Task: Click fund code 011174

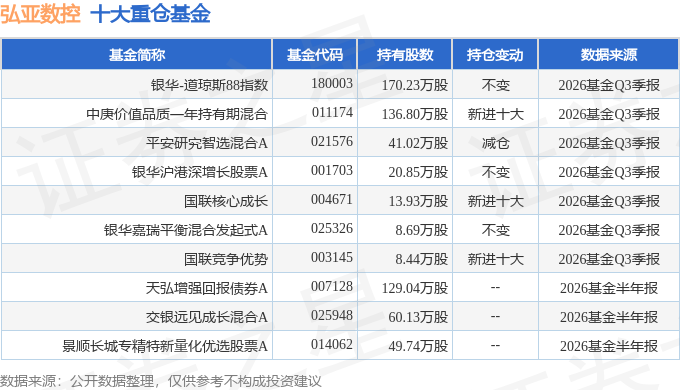Action: coord(332,112)
